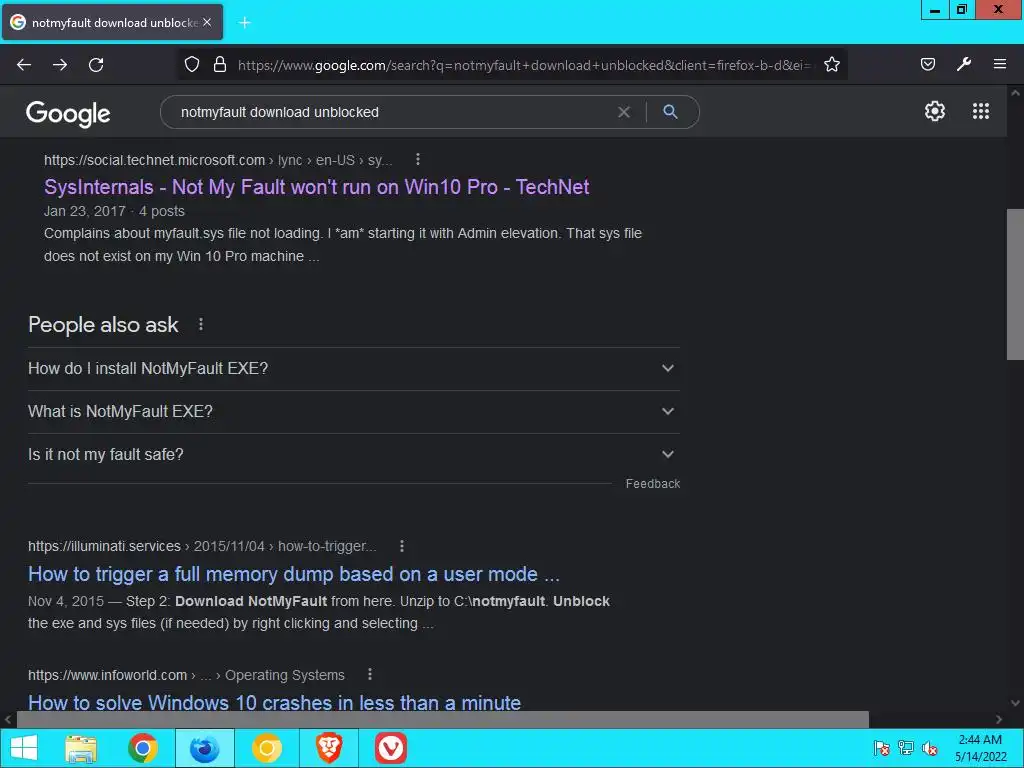1024x768 pixels.
Task: Submit search with the magnifying glass icon
Action: point(670,112)
